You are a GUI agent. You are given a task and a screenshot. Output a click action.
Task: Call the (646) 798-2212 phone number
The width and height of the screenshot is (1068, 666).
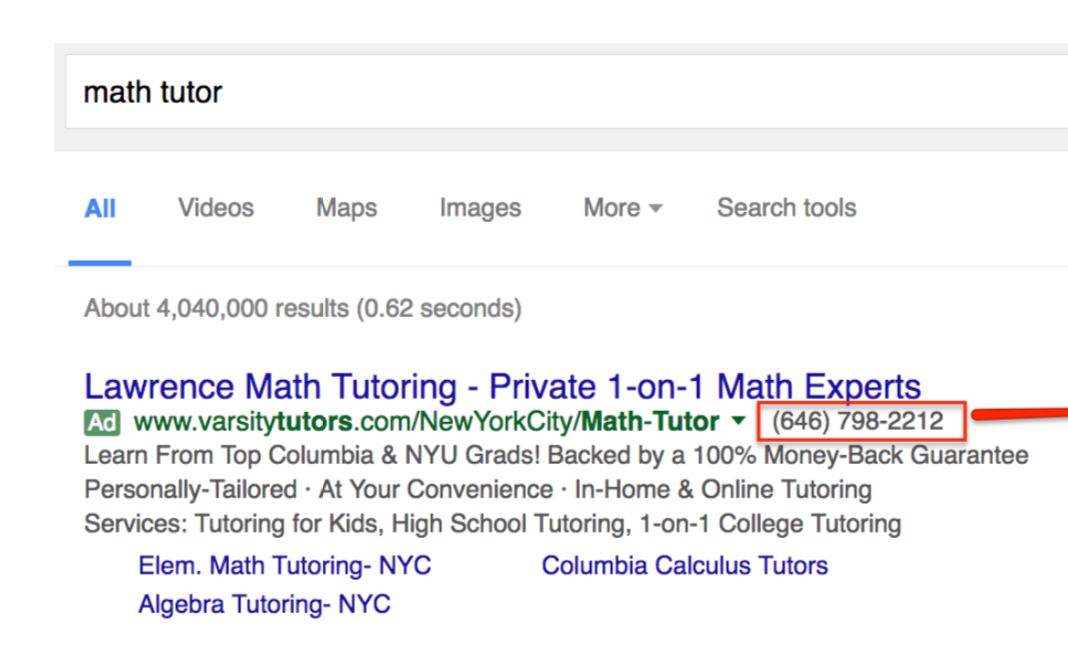click(x=858, y=422)
